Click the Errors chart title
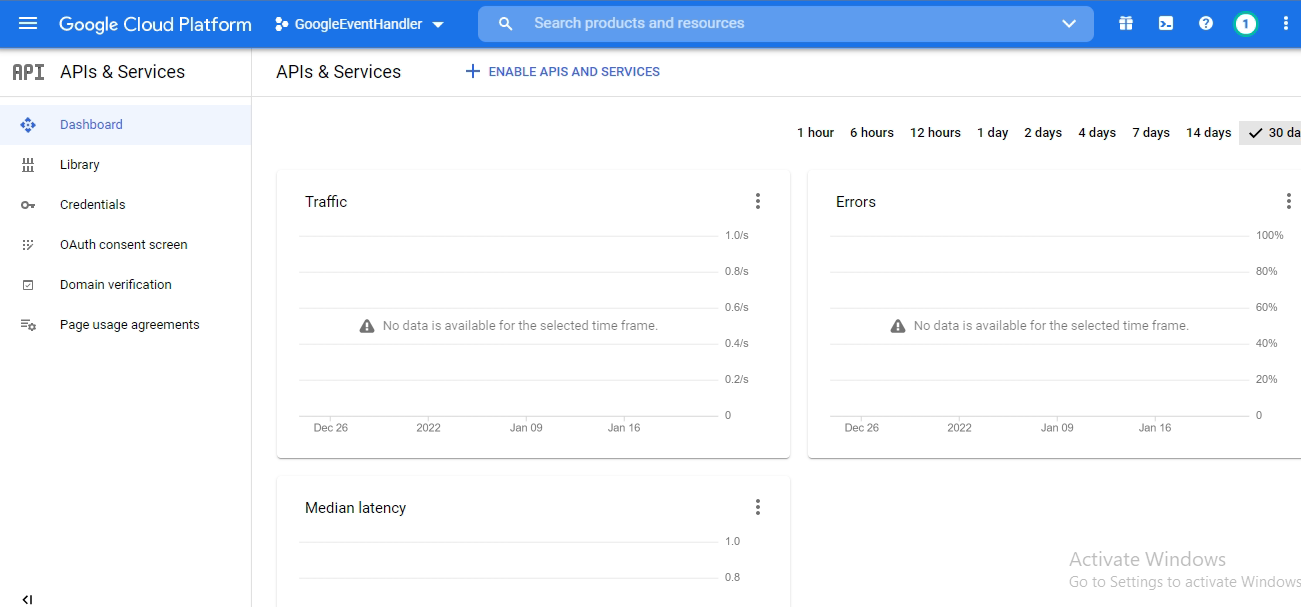 tap(856, 202)
